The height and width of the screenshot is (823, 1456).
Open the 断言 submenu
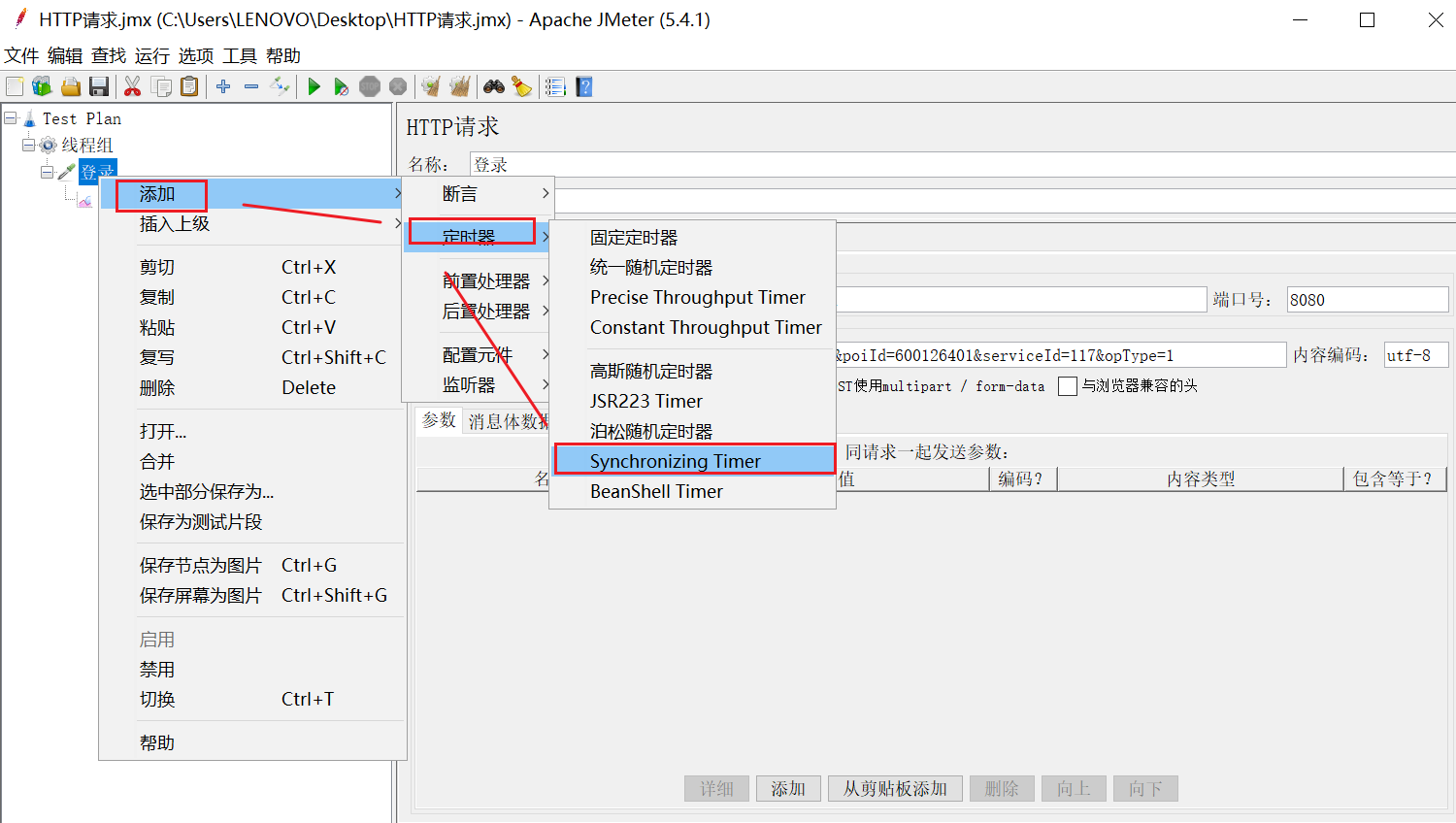point(478,194)
